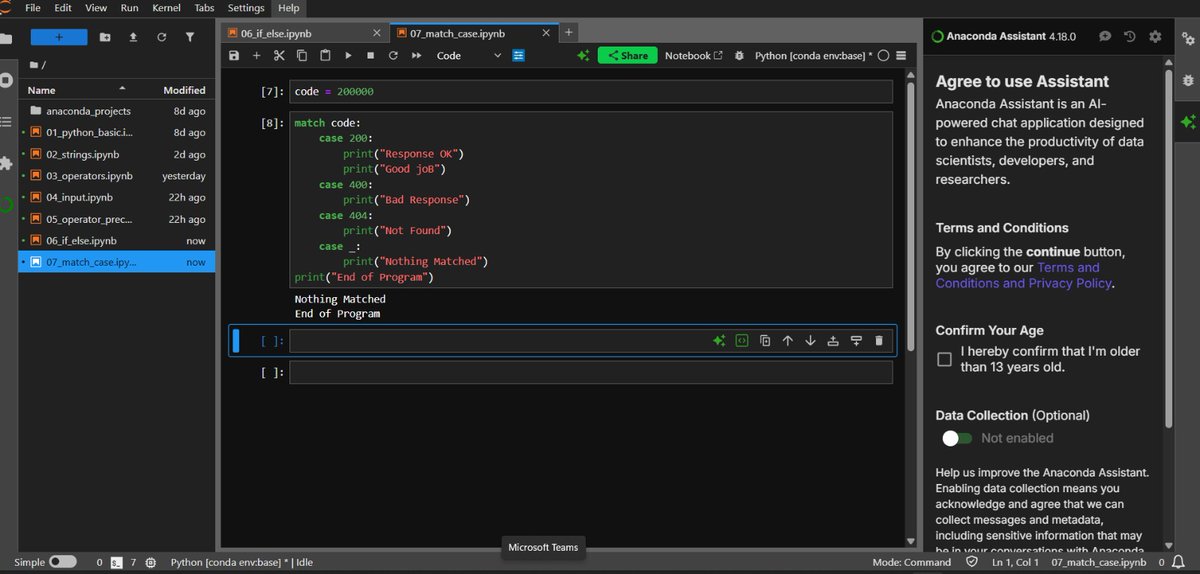Insert a cell below the active cell
The width and height of the screenshot is (1200, 574).
point(856,341)
